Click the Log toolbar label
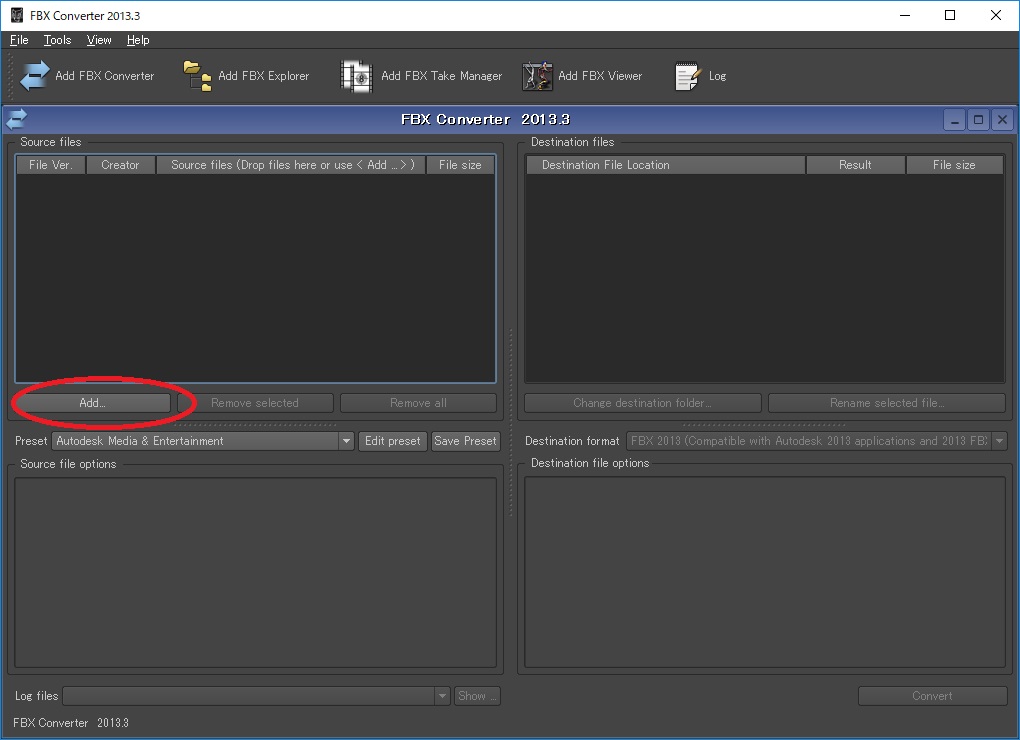The image size is (1020, 740). tap(718, 76)
